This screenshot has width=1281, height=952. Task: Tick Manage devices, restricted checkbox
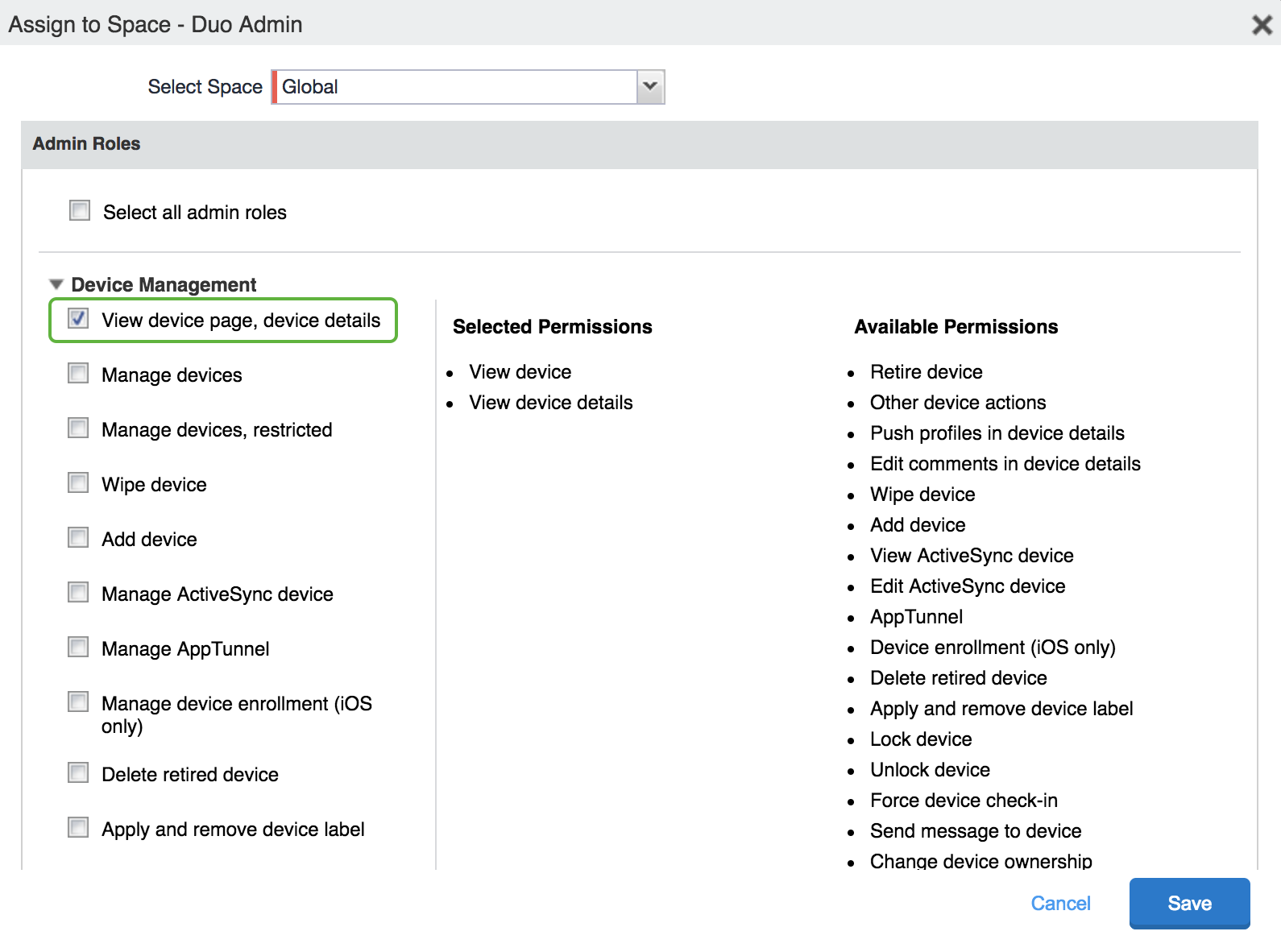[78, 428]
